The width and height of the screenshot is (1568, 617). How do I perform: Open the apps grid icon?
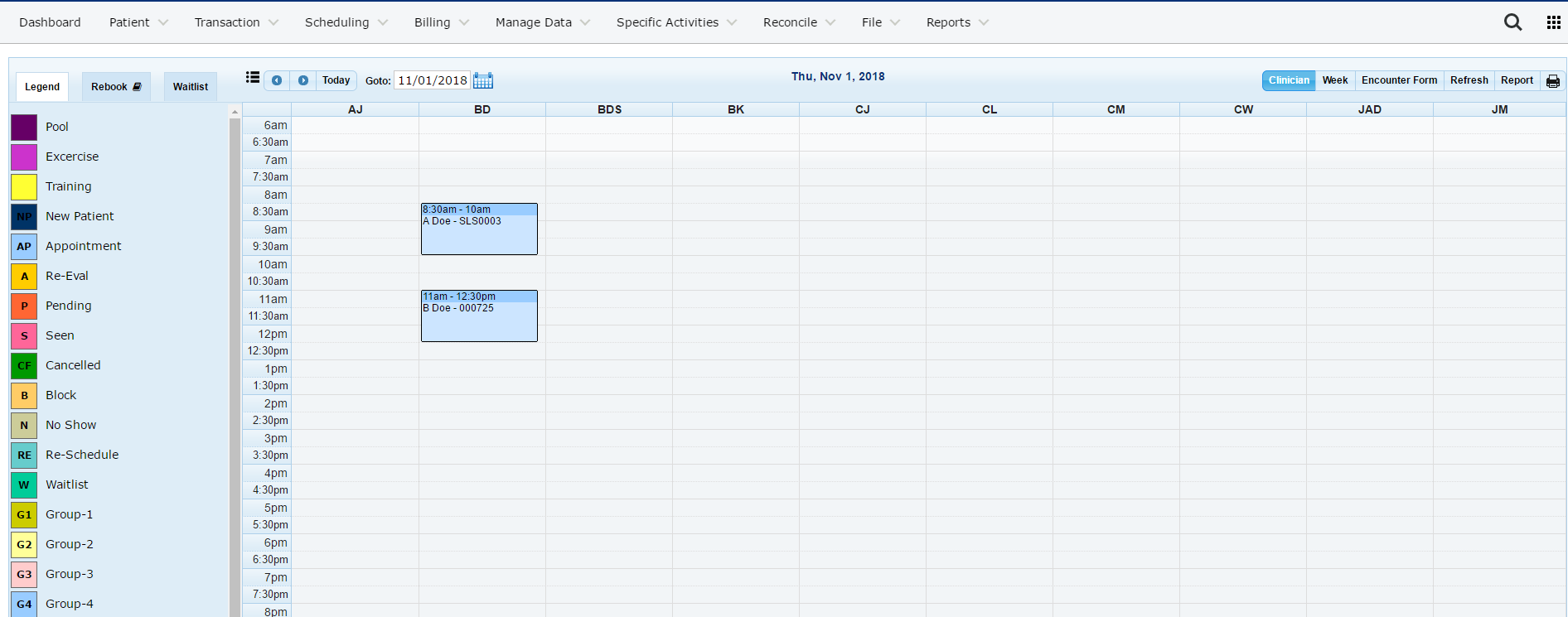click(1553, 22)
